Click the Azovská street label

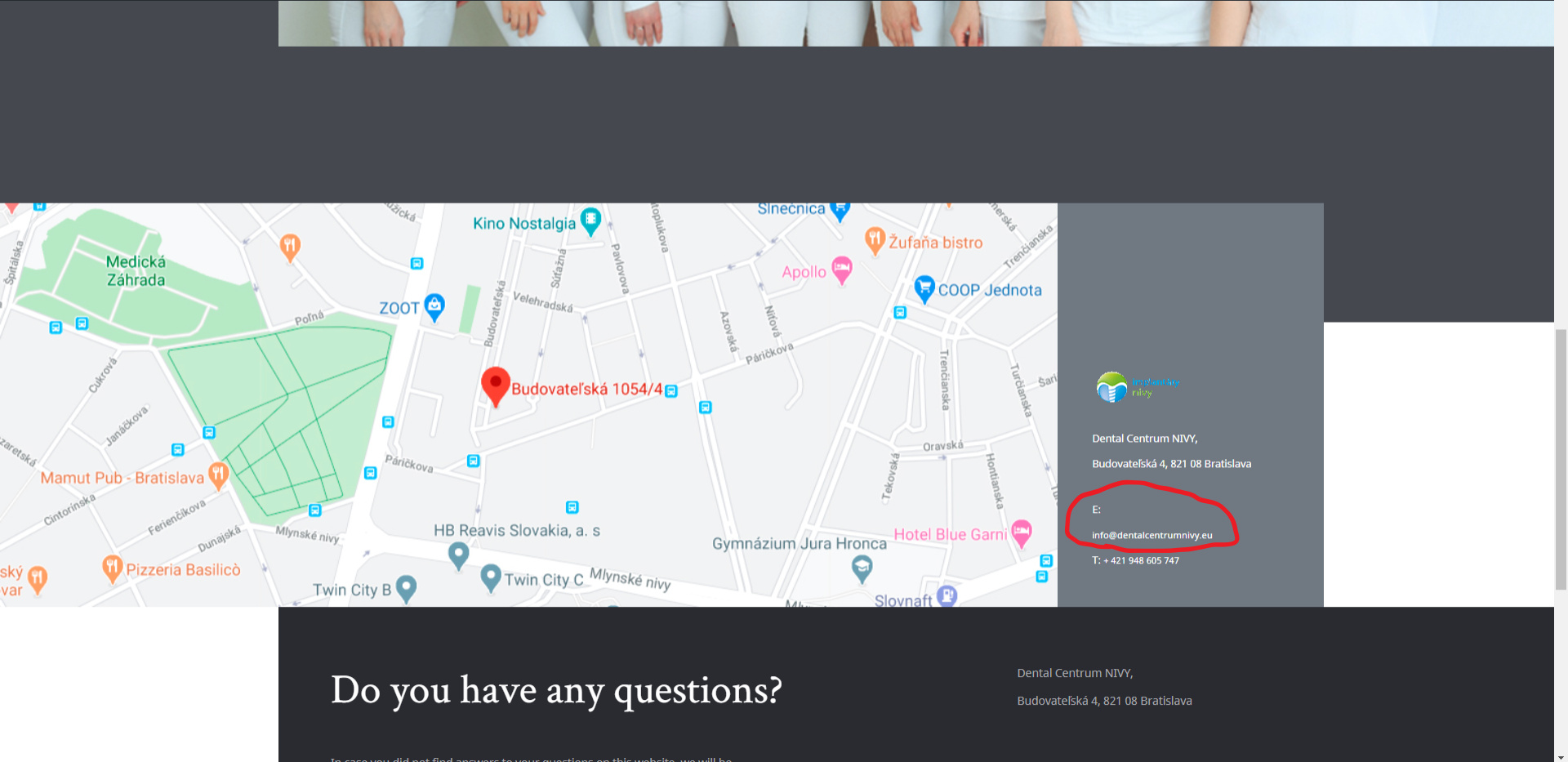(x=728, y=332)
